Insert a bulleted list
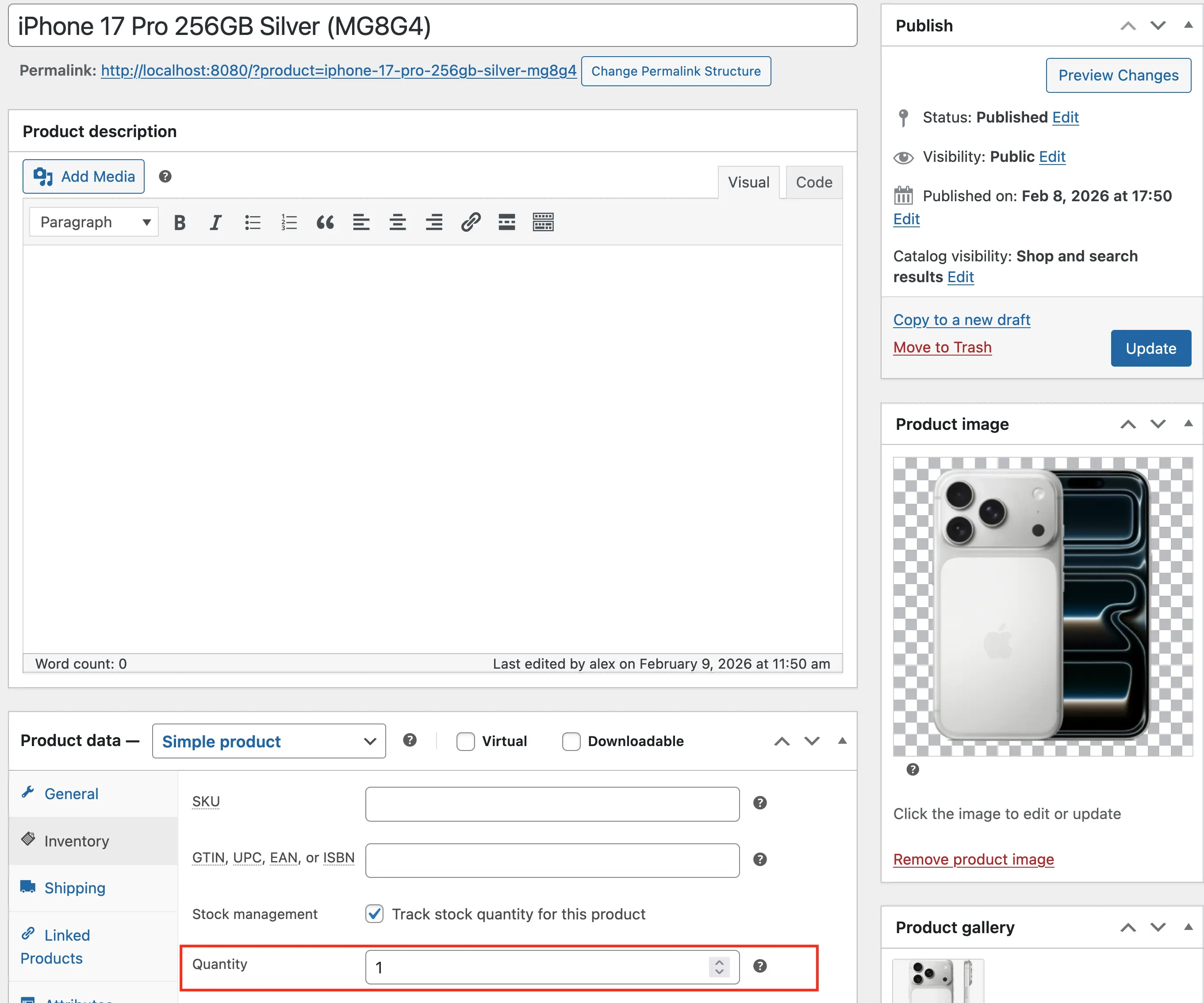Viewport: 1204px width, 1003px height. 252,222
